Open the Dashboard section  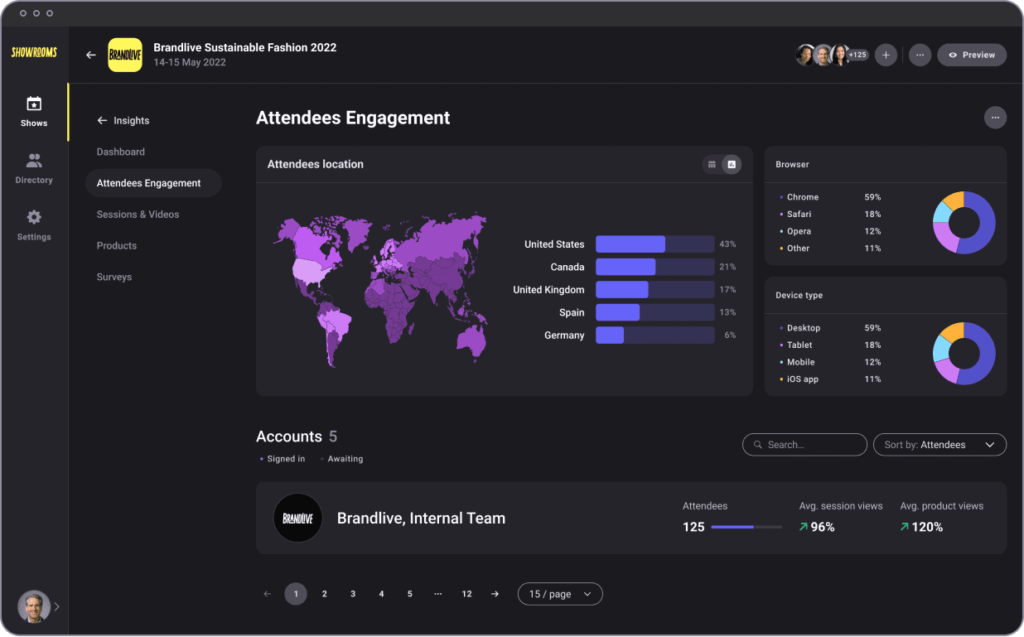(x=121, y=152)
